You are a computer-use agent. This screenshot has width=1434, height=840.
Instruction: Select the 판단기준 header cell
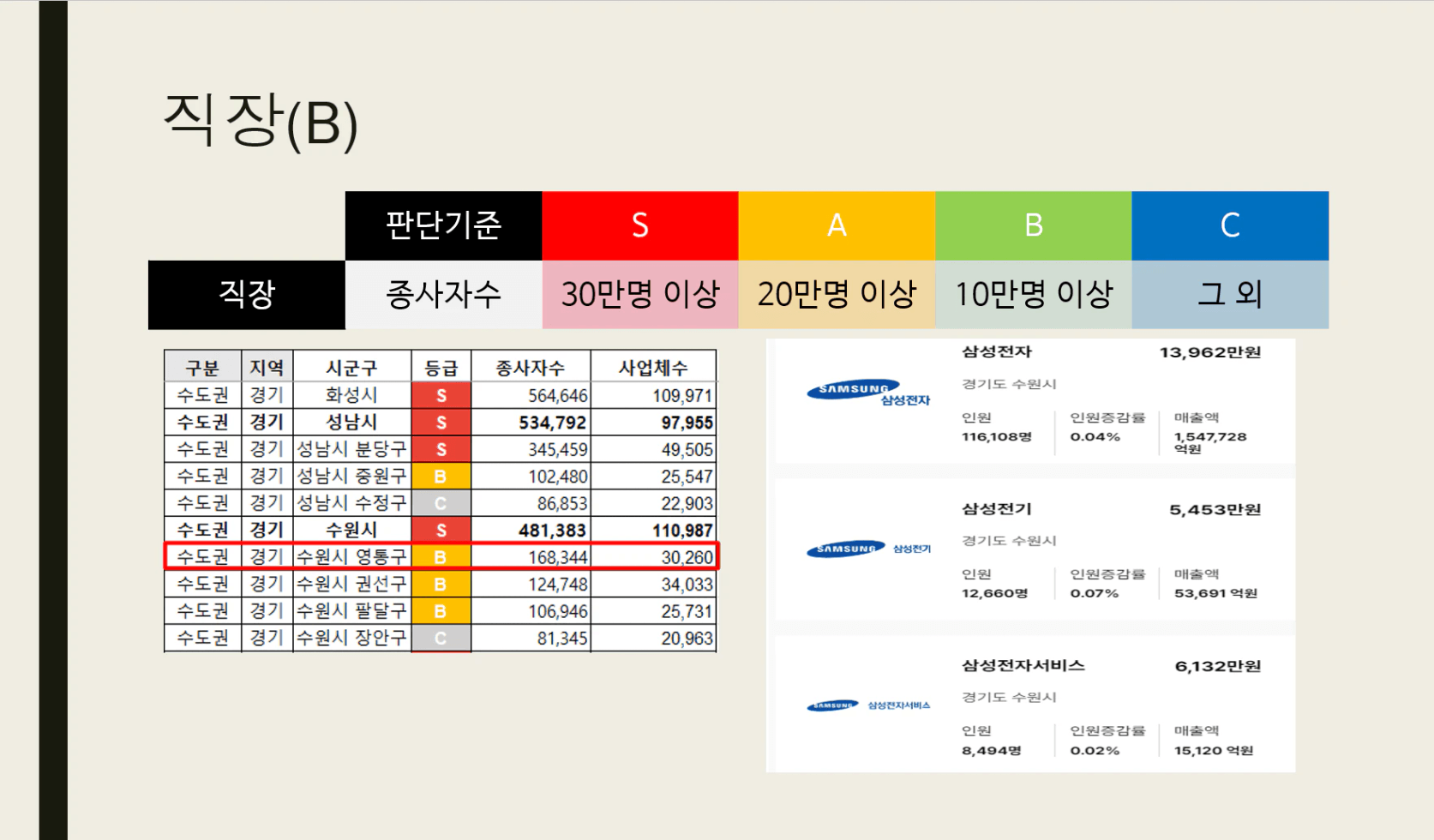tap(443, 225)
